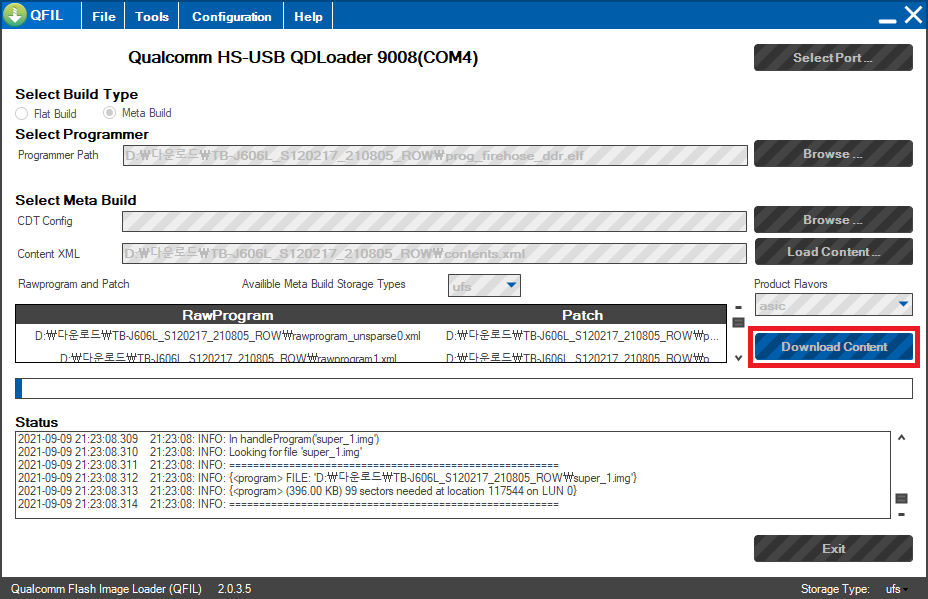Image resolution: width=928 pixels, height=599 pixels.
Task: Browse for the CDT Config file
Action: coord(833,220)
